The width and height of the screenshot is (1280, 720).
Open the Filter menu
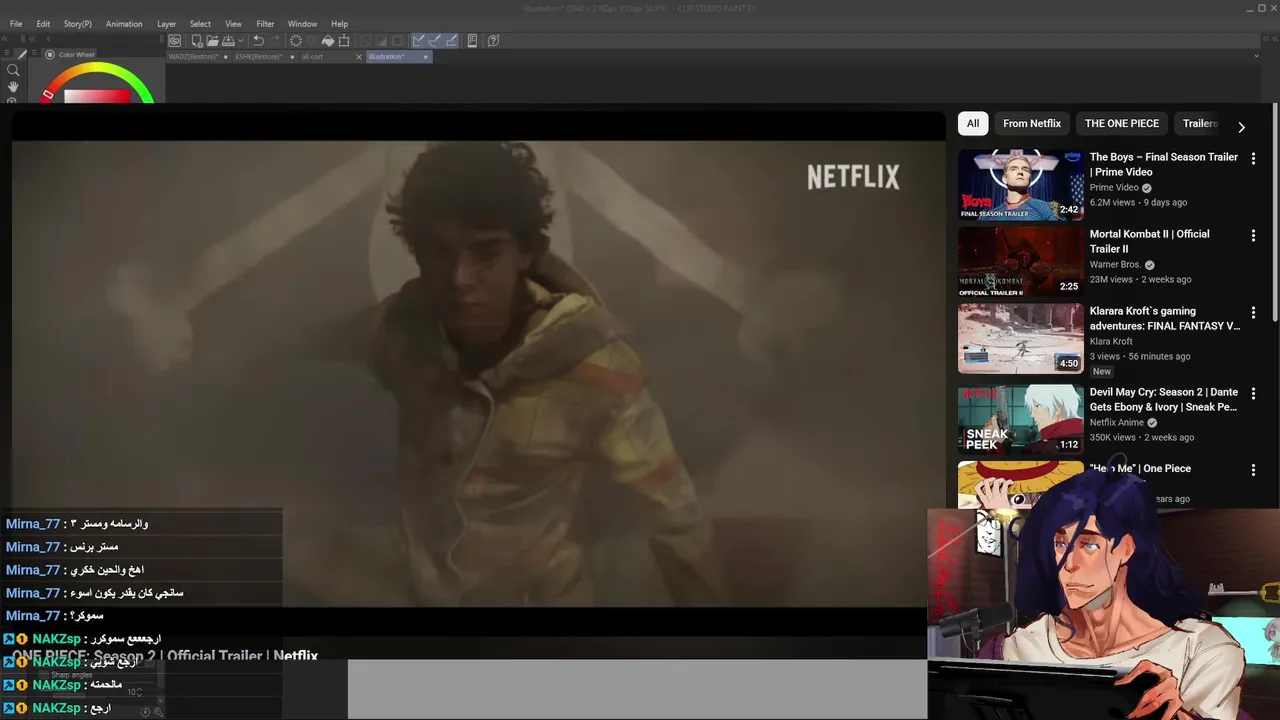(x=265, y=24)
